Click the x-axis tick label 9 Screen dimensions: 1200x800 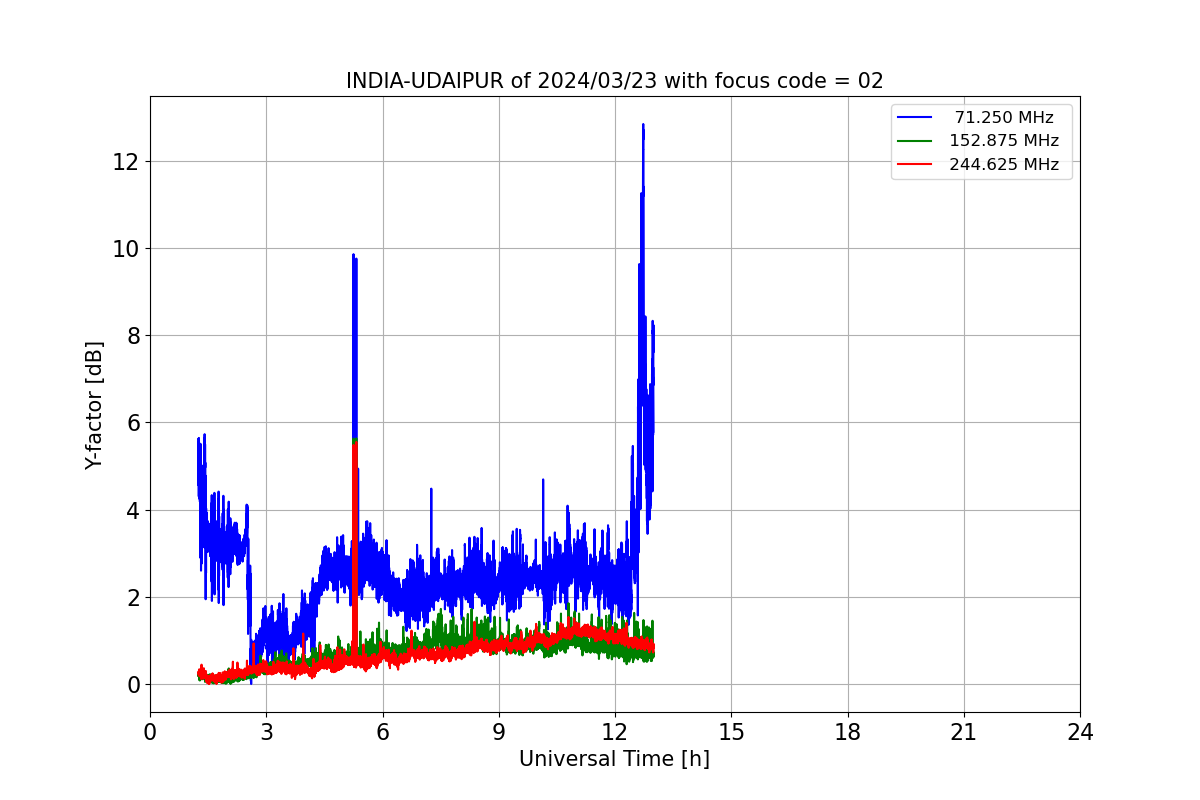click(x=499, y=732)
